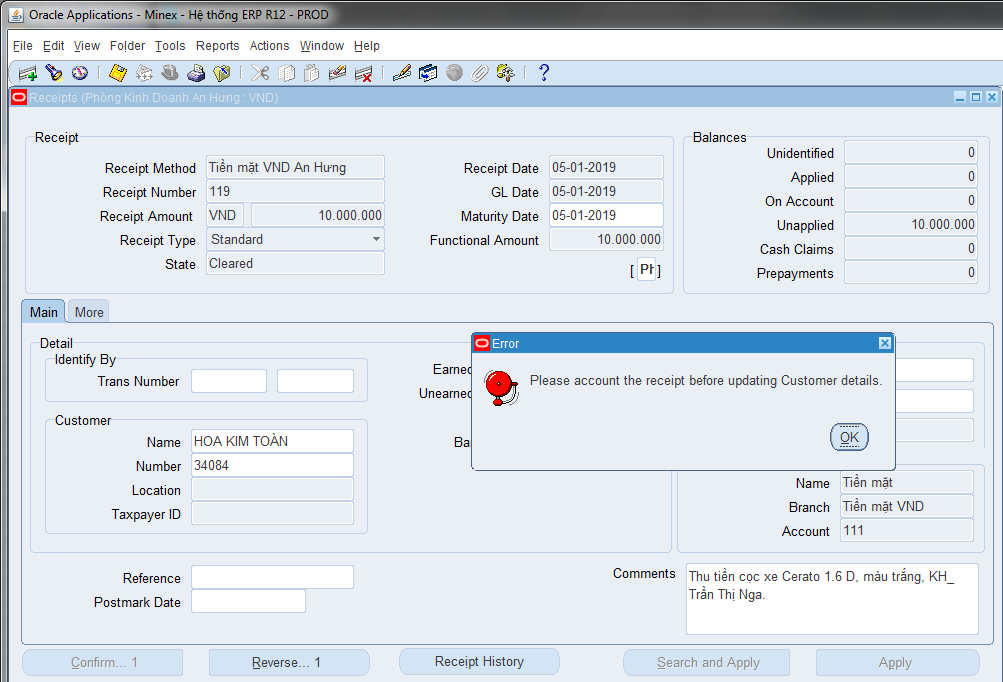
Task: Open Attachments using the paperclip icon
Action: pos(480,72)
